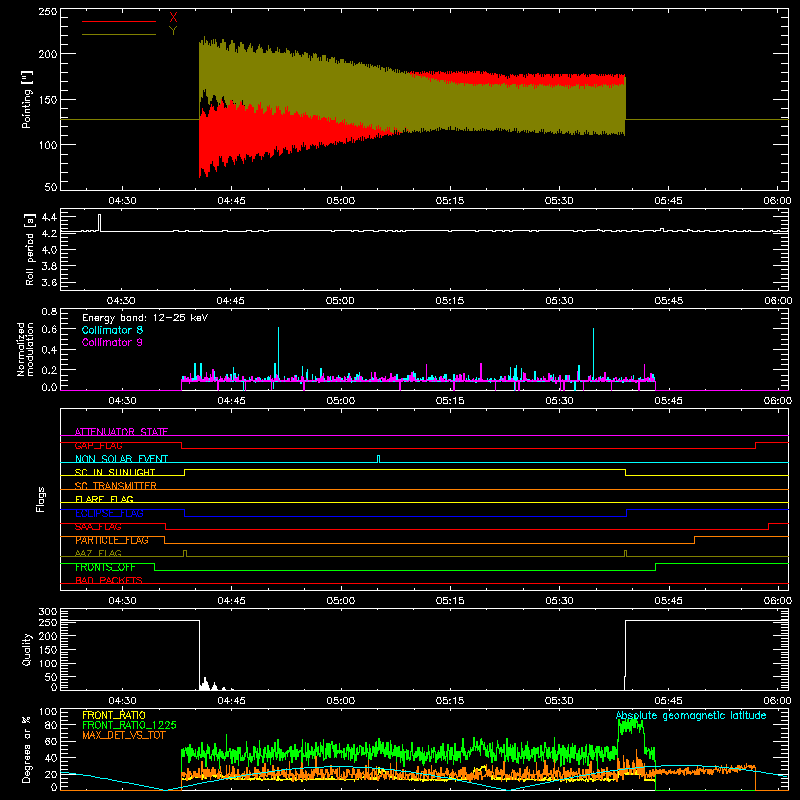The width and height of the screenshot is (800, 800).
Task: Select the Collimator 9 legend label
Action: click(112, 342)
